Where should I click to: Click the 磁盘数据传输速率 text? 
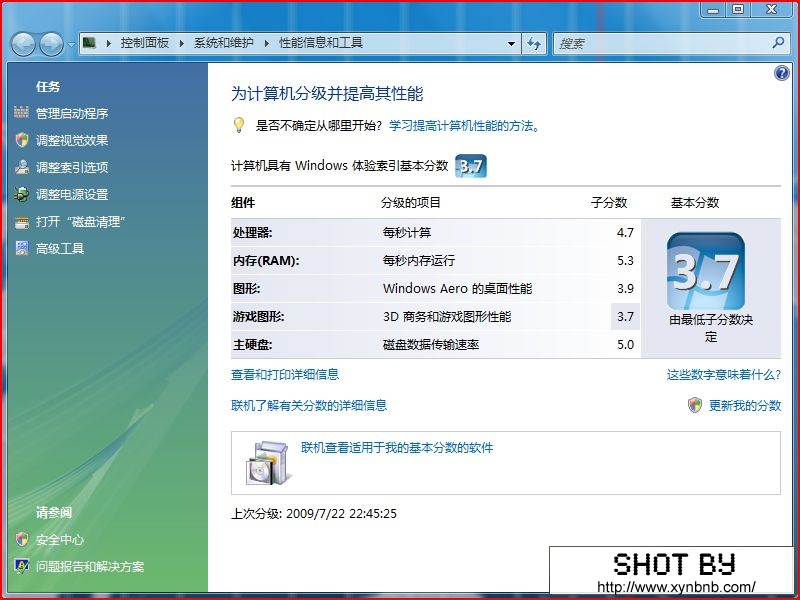click(431, 345)
